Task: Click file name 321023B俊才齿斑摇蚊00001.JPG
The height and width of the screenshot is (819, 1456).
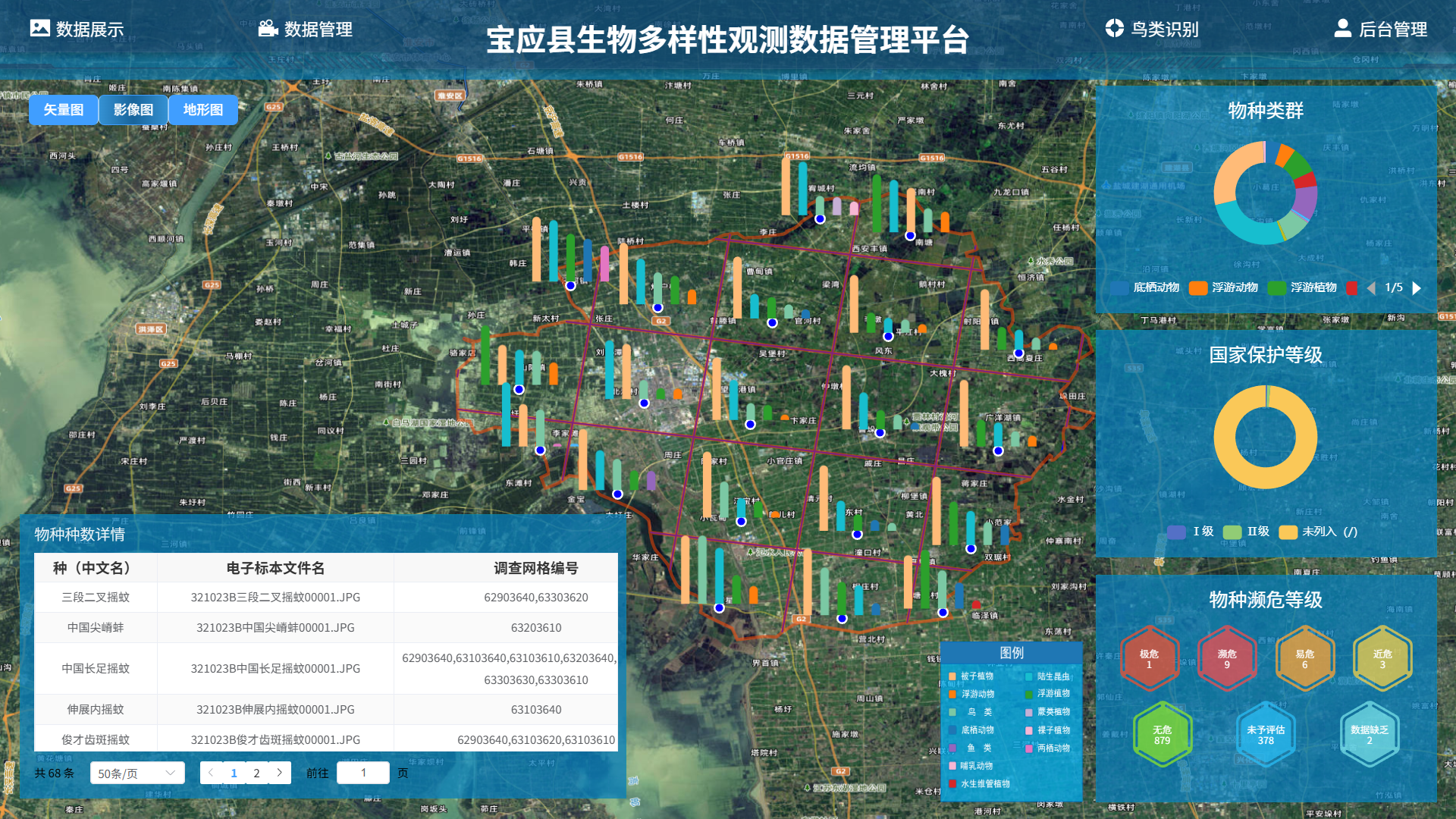Action: click(275, 739)
